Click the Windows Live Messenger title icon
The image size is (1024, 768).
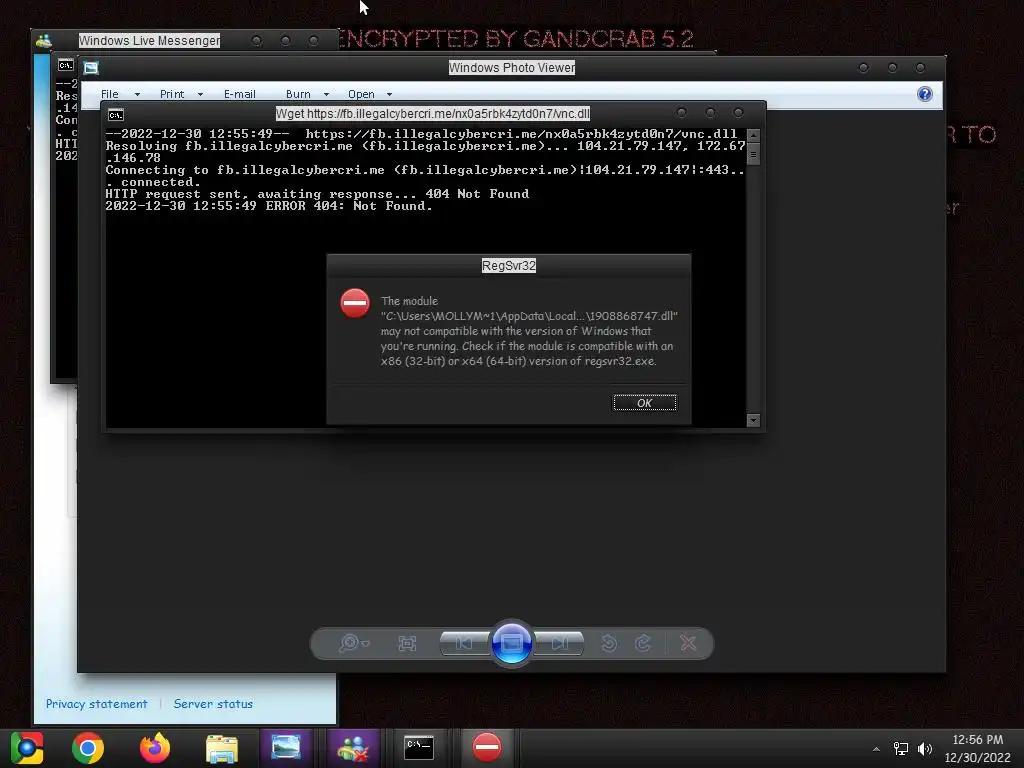[x=44, y=40]
